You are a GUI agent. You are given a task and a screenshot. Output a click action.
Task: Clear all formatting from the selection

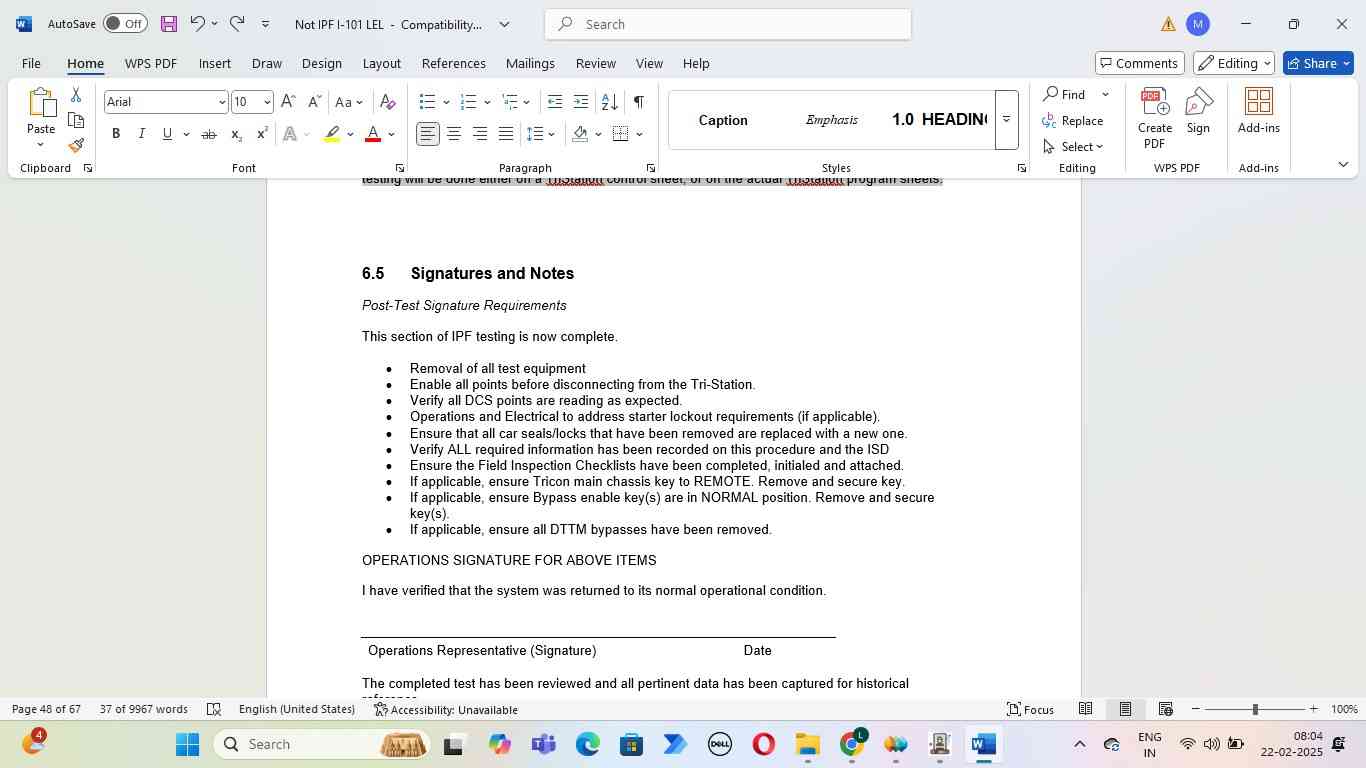pyautogui.click(x=388, y=102)
